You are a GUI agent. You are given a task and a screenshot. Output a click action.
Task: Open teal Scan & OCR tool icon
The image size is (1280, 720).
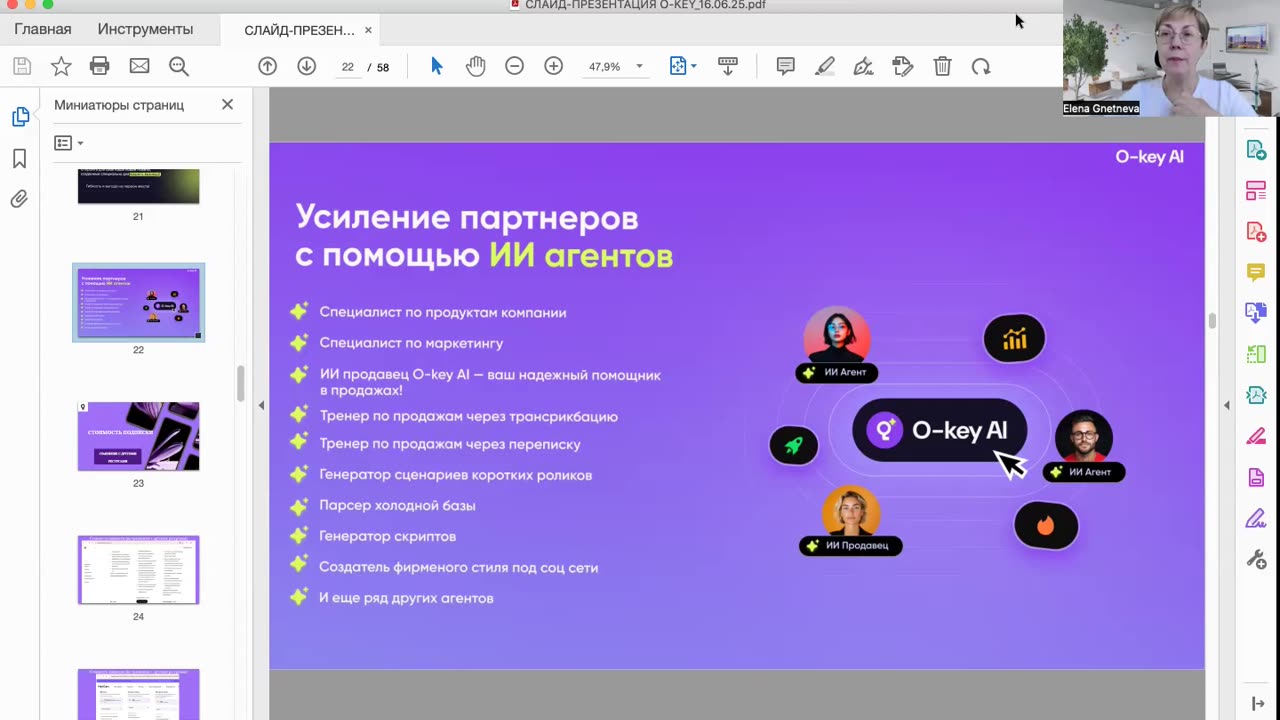pos(1256,395)
